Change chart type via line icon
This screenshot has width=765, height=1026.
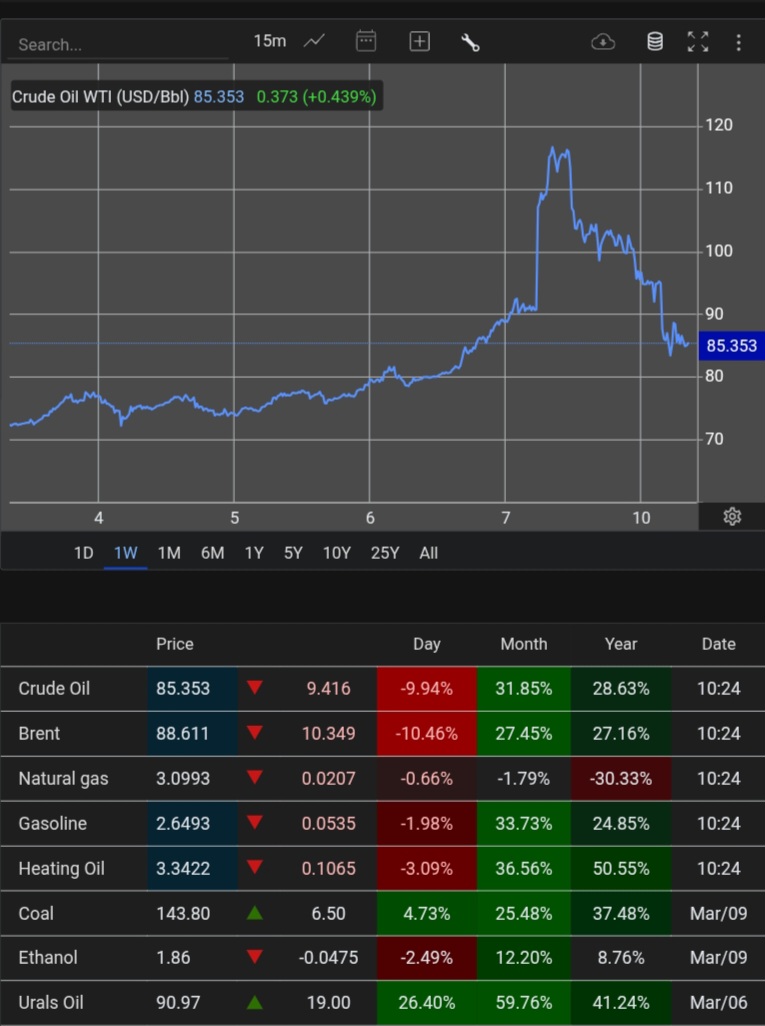click(x=314, y=41)
